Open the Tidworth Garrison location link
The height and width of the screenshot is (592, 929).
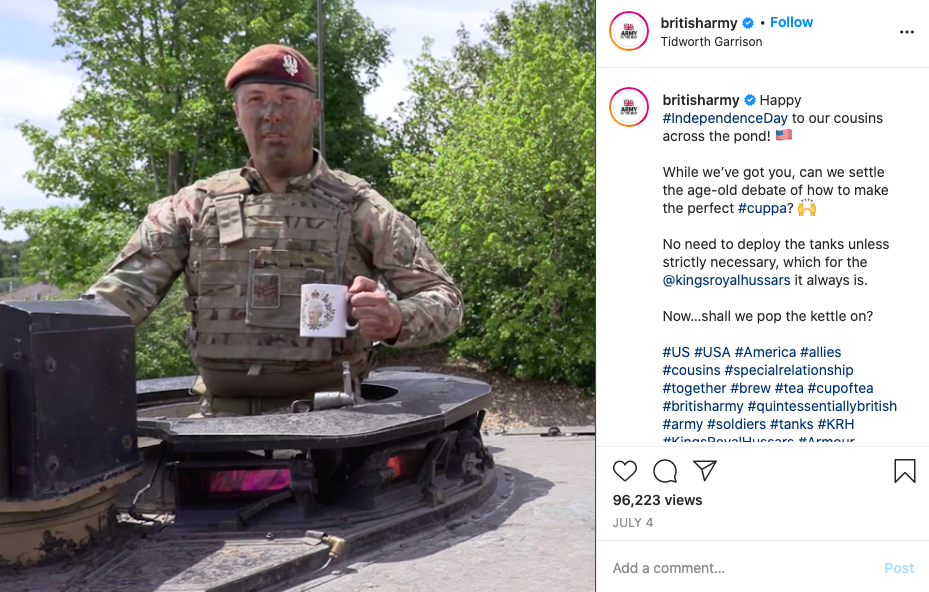point(711,42)
